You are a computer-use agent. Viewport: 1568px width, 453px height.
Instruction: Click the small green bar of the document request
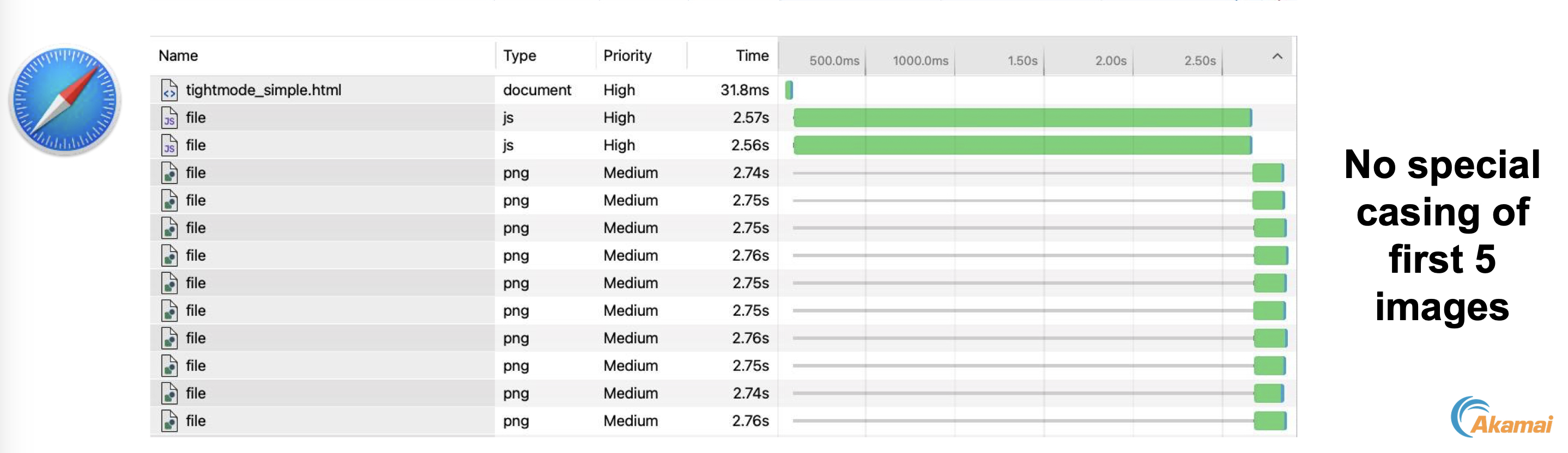(x=789, y=90)
